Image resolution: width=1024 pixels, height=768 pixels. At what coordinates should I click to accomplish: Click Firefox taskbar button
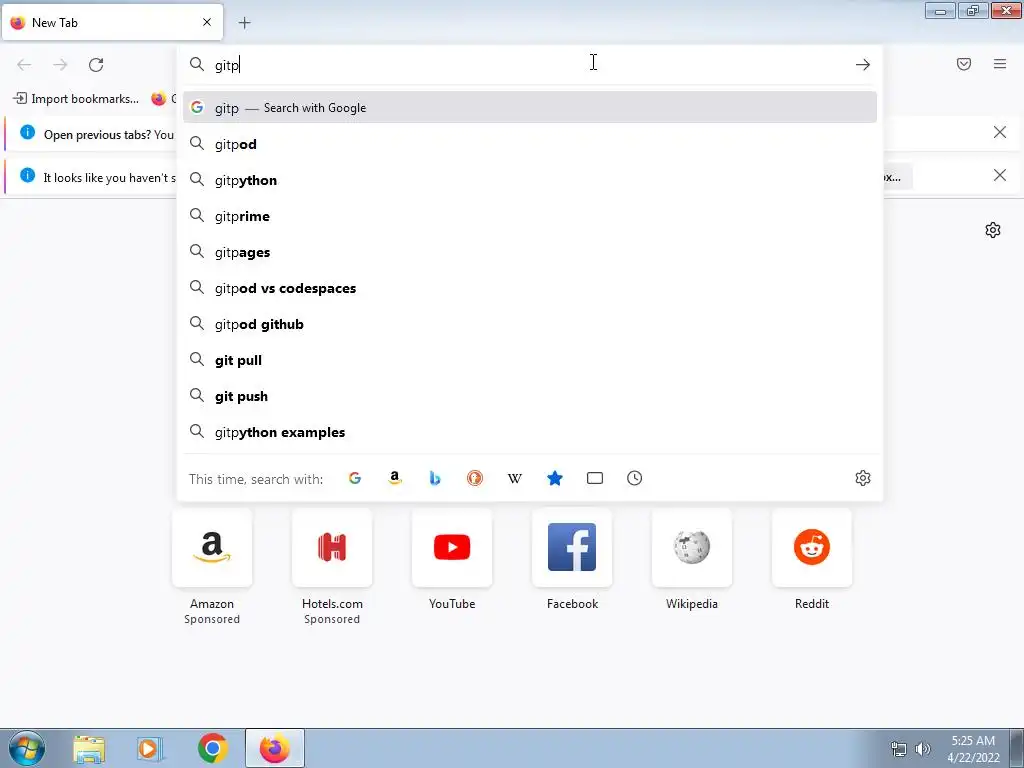click(x=275, y=748)
